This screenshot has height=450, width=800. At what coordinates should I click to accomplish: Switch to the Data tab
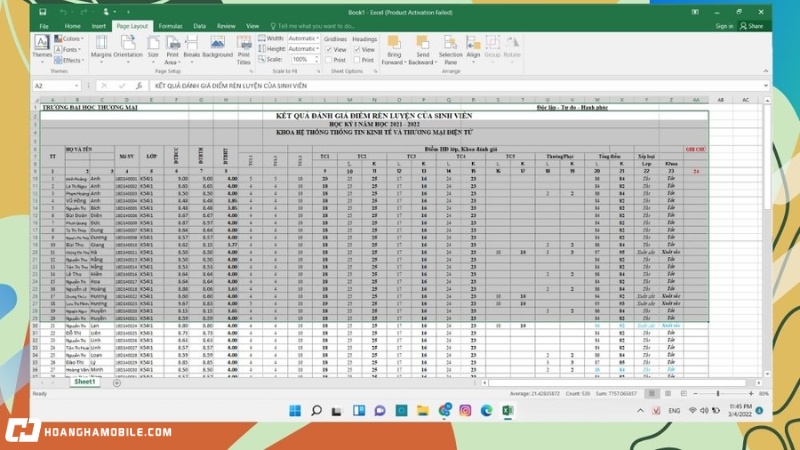coord(199,26)
